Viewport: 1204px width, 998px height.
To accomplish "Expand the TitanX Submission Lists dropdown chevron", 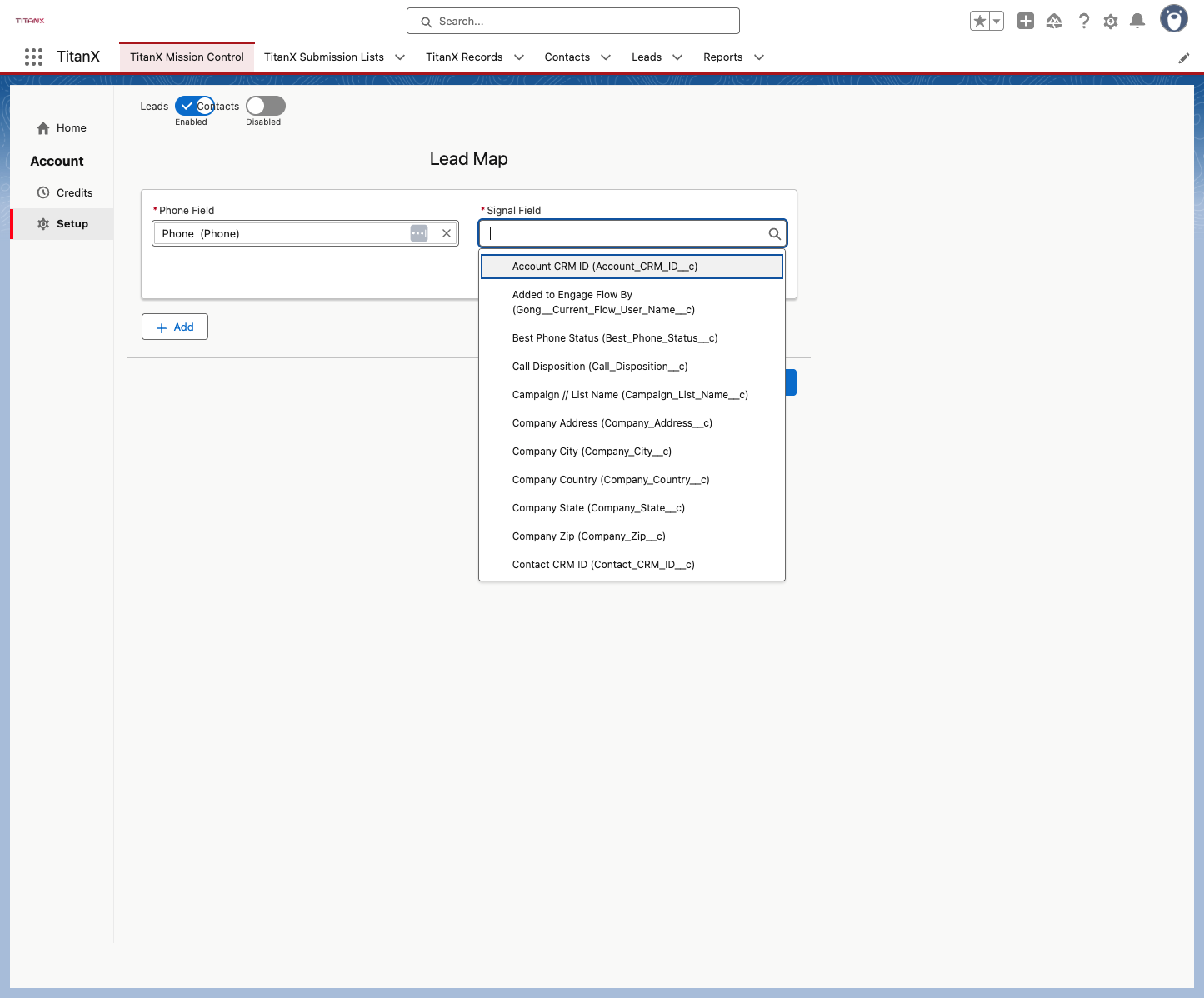I will click(x=400, y=57).
